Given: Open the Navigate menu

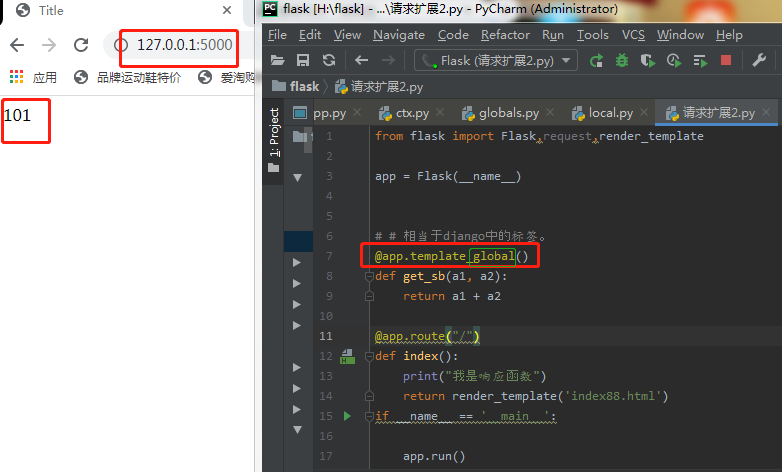Looking at the screenshot, I should 398,35.
